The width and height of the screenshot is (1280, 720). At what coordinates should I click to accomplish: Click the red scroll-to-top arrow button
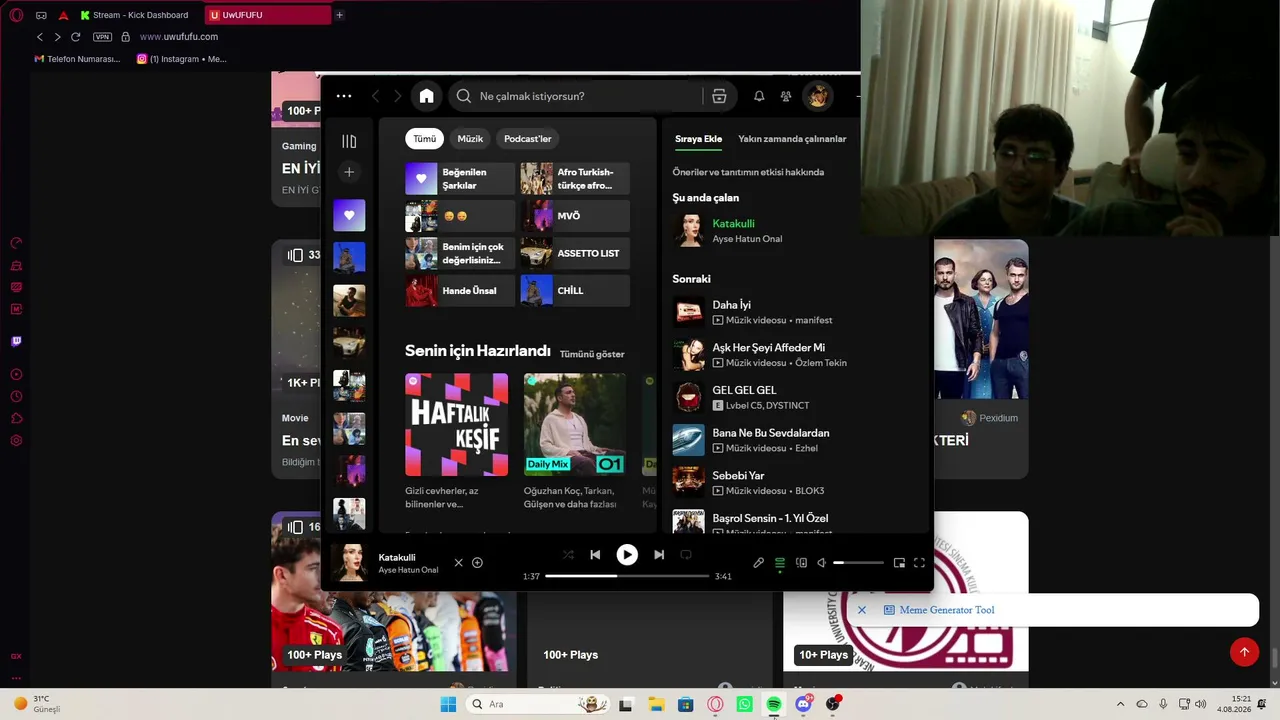[x=1244, y=652]
